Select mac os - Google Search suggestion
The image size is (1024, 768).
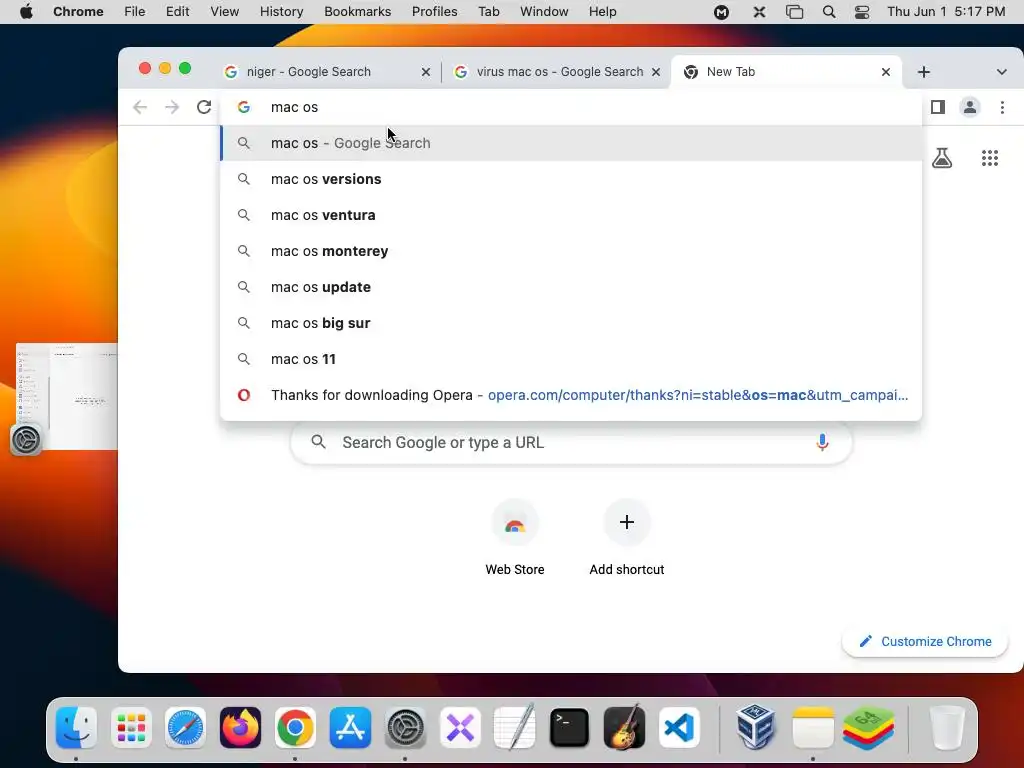click(571, 143)
